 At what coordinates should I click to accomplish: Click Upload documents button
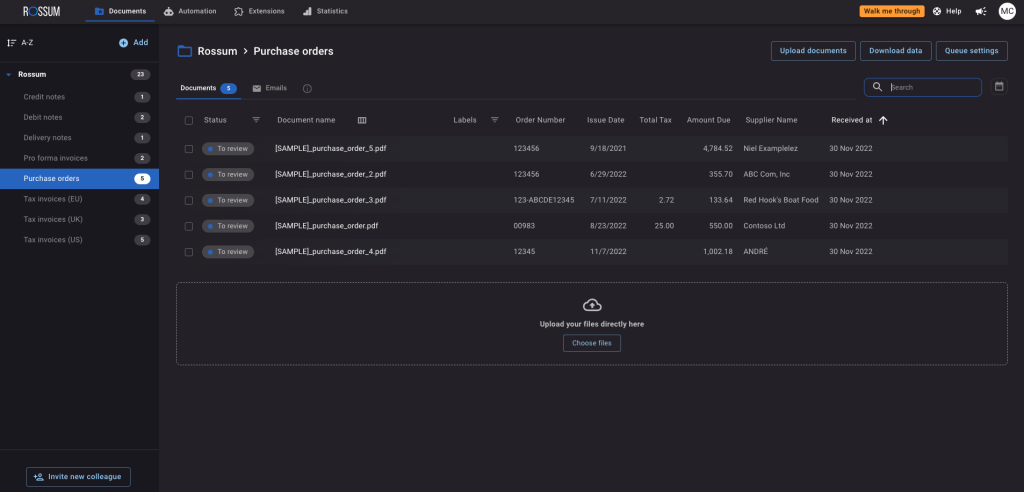(813, 51)
